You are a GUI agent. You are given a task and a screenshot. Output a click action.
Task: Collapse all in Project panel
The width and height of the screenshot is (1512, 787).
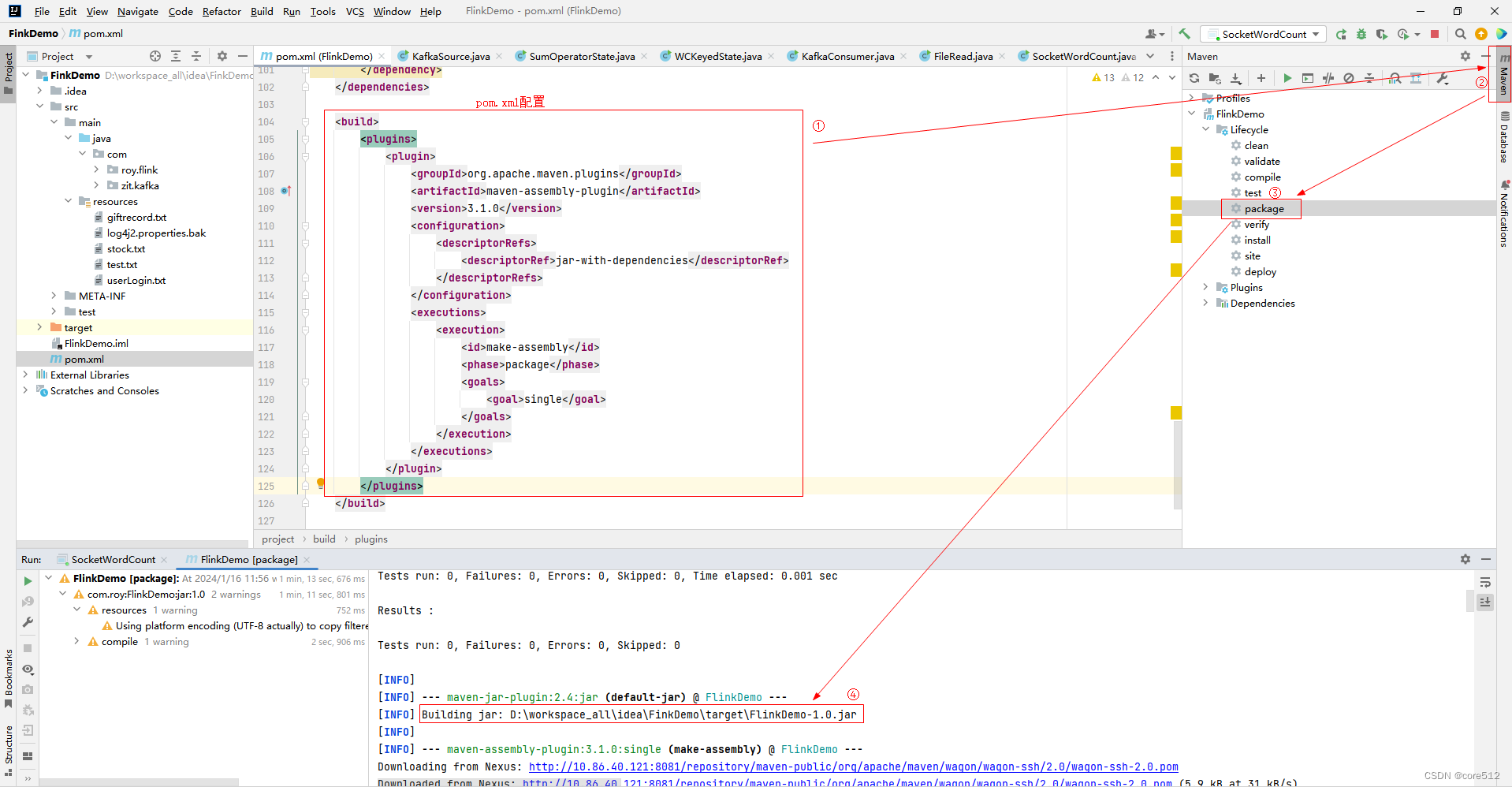pyautogui.click(x=196, y=56)
